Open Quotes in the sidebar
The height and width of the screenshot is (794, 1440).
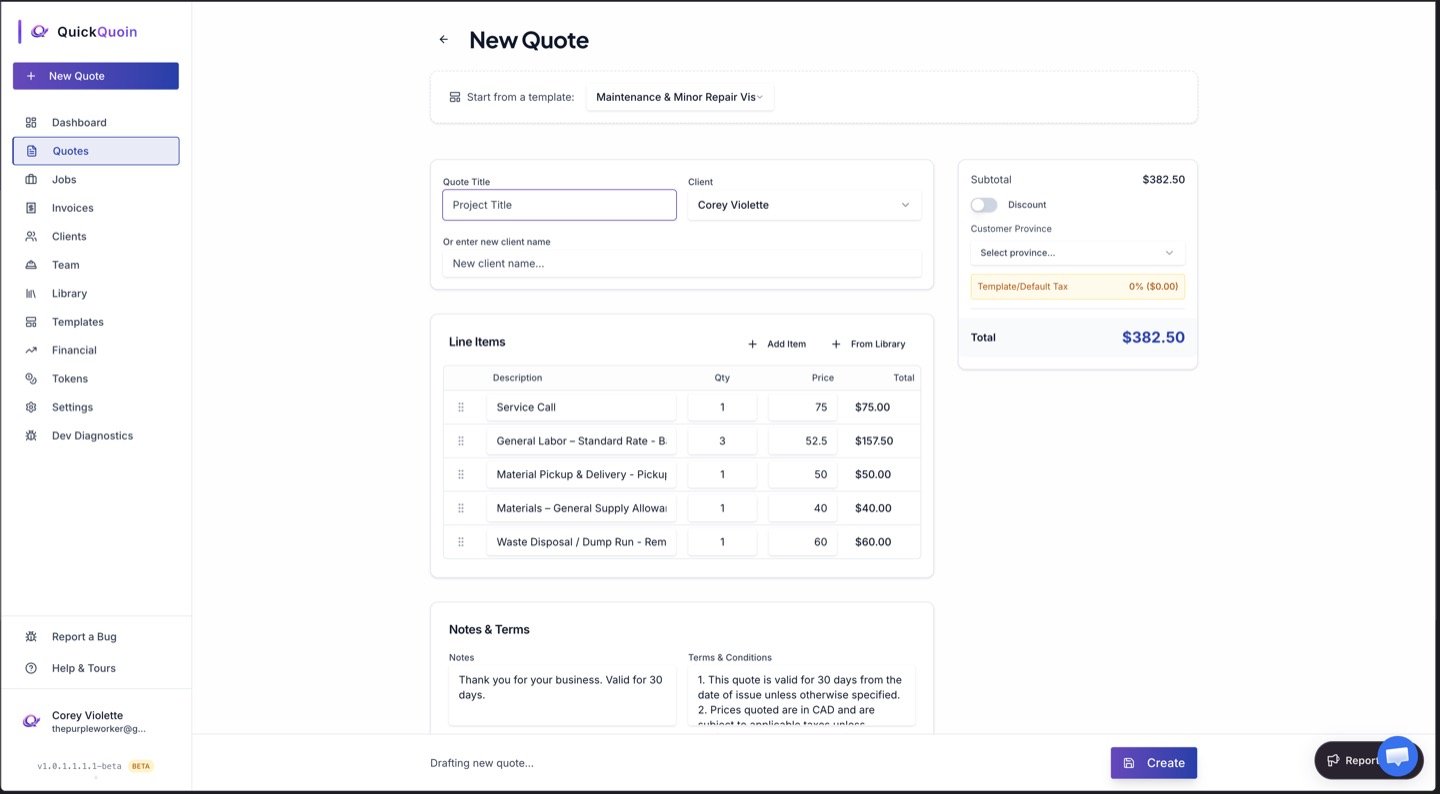click(x=96, y=151)
